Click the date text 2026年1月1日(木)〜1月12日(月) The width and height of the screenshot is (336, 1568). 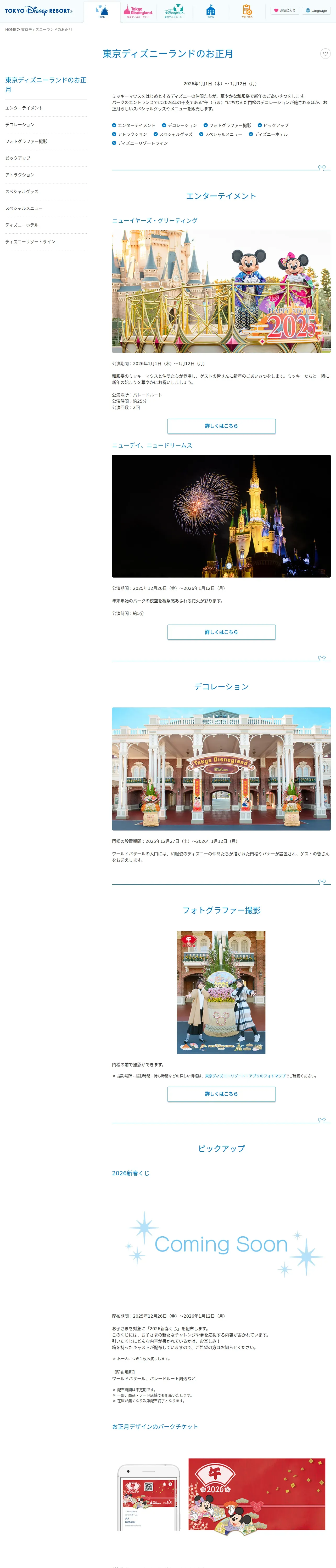click(221, 84)
